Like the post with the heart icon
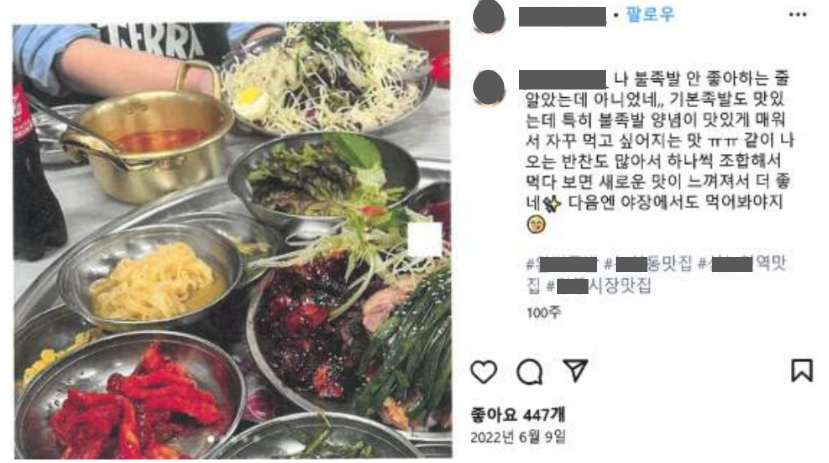Viewport: 829px width, 463px height. point(484,371)
